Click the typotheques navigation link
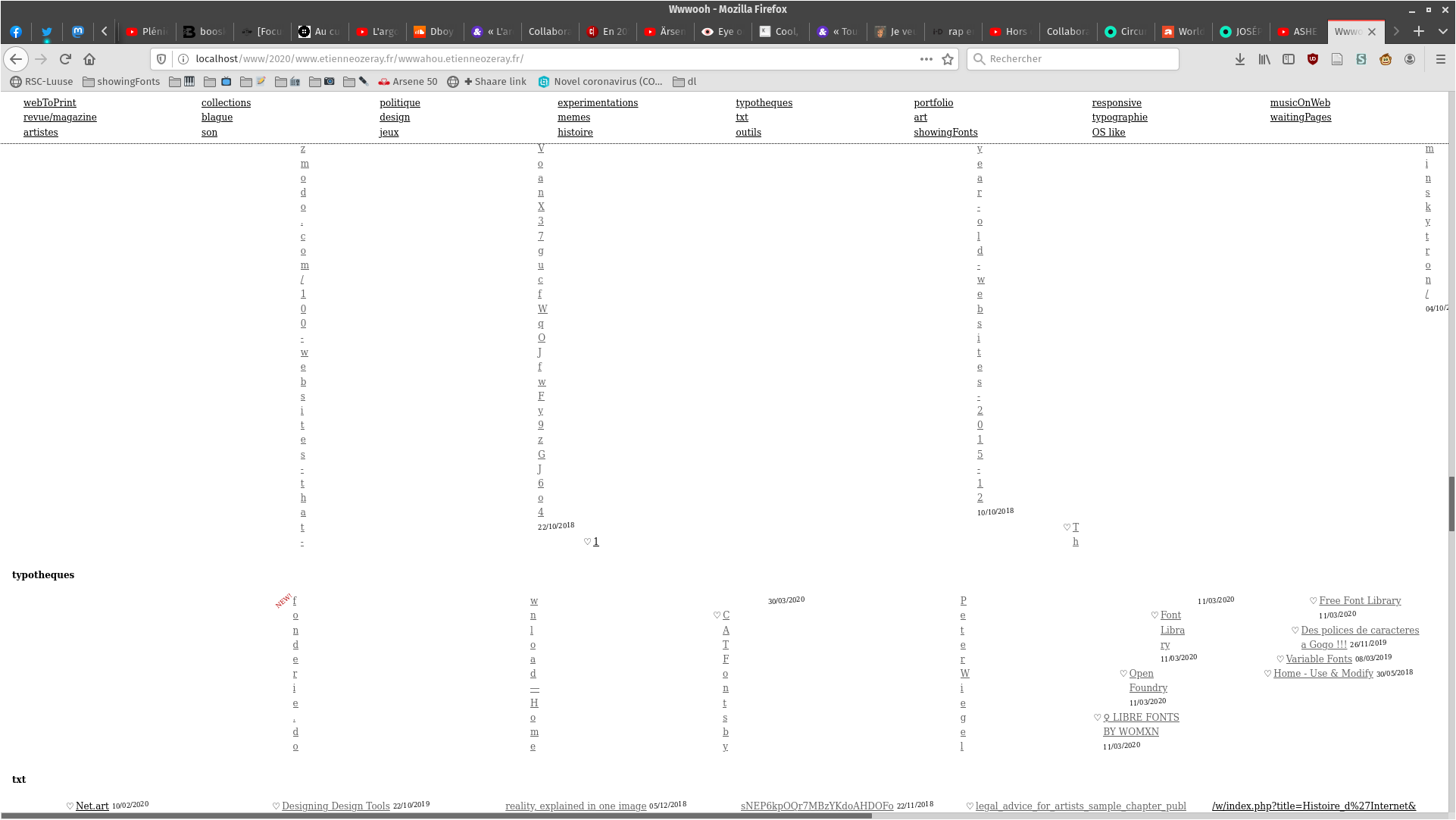This screenshot has height=820, width=1456. pyautogui.click(x=764, y=103)
